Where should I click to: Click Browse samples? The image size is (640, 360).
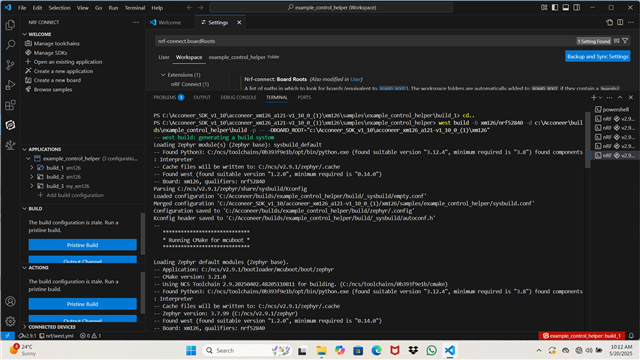tap(53, 89)
